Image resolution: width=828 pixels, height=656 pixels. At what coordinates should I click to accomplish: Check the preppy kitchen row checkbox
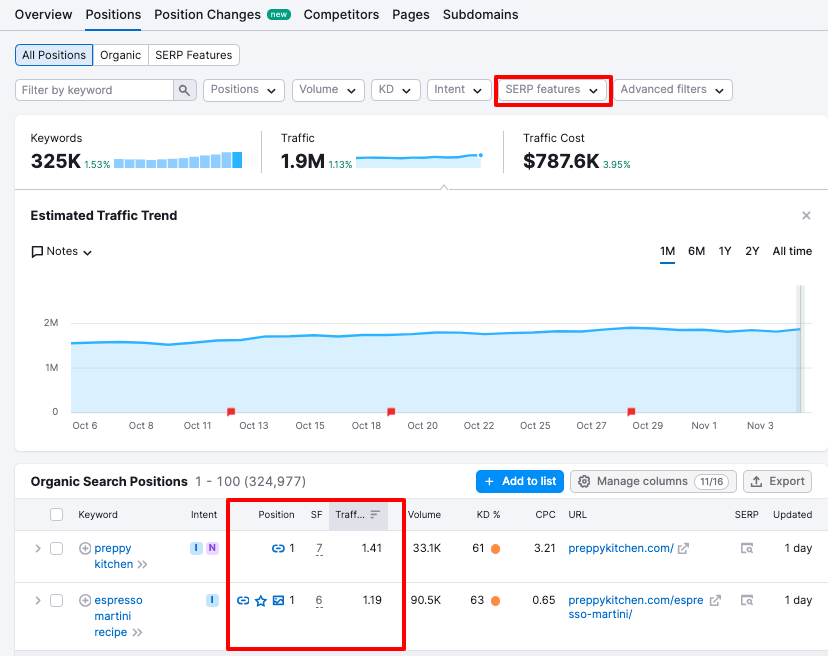tap(57, 548)
